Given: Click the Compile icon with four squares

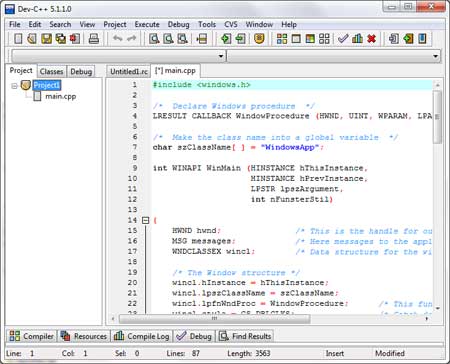Looking at the screenshot, I should [282, 39].
